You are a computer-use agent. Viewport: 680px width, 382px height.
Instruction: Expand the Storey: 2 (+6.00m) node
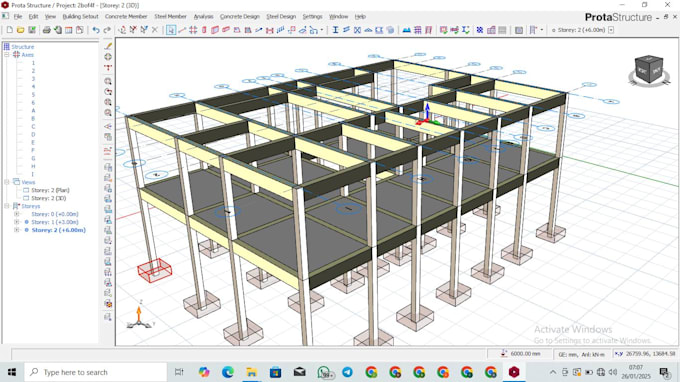pyautogui.click(x=16, y=230)
